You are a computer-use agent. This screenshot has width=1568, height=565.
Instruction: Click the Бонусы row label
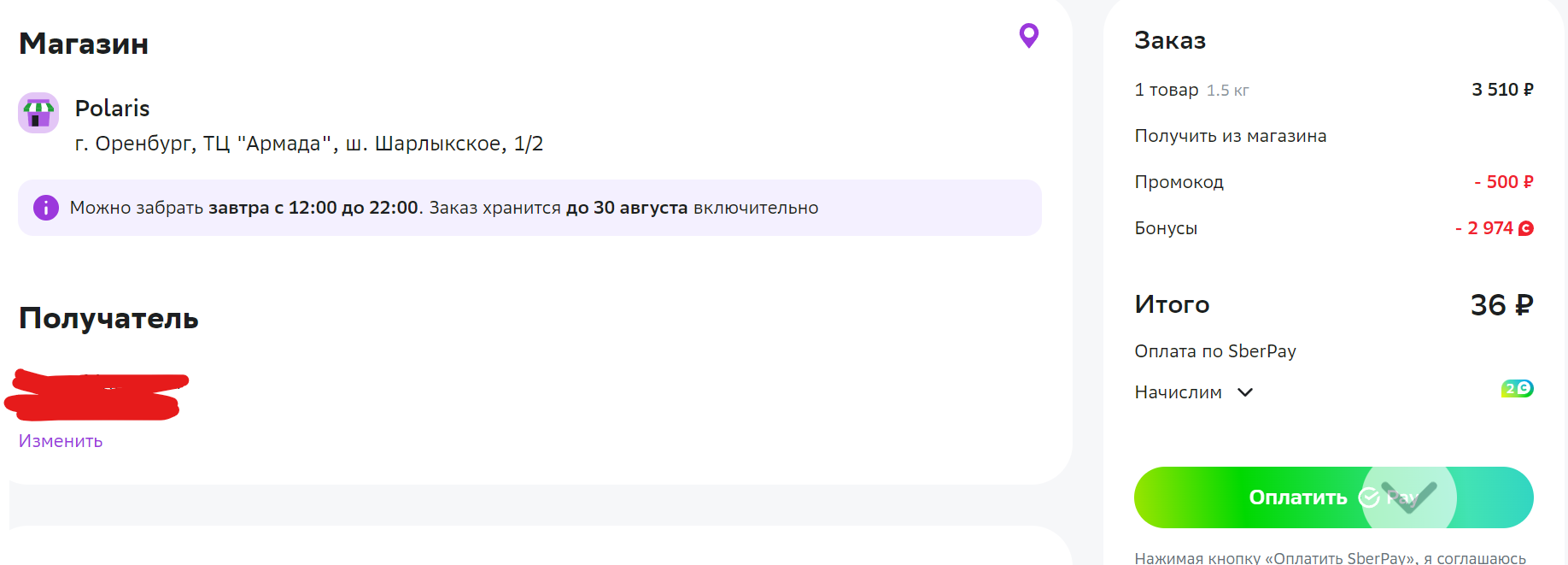1166,228
